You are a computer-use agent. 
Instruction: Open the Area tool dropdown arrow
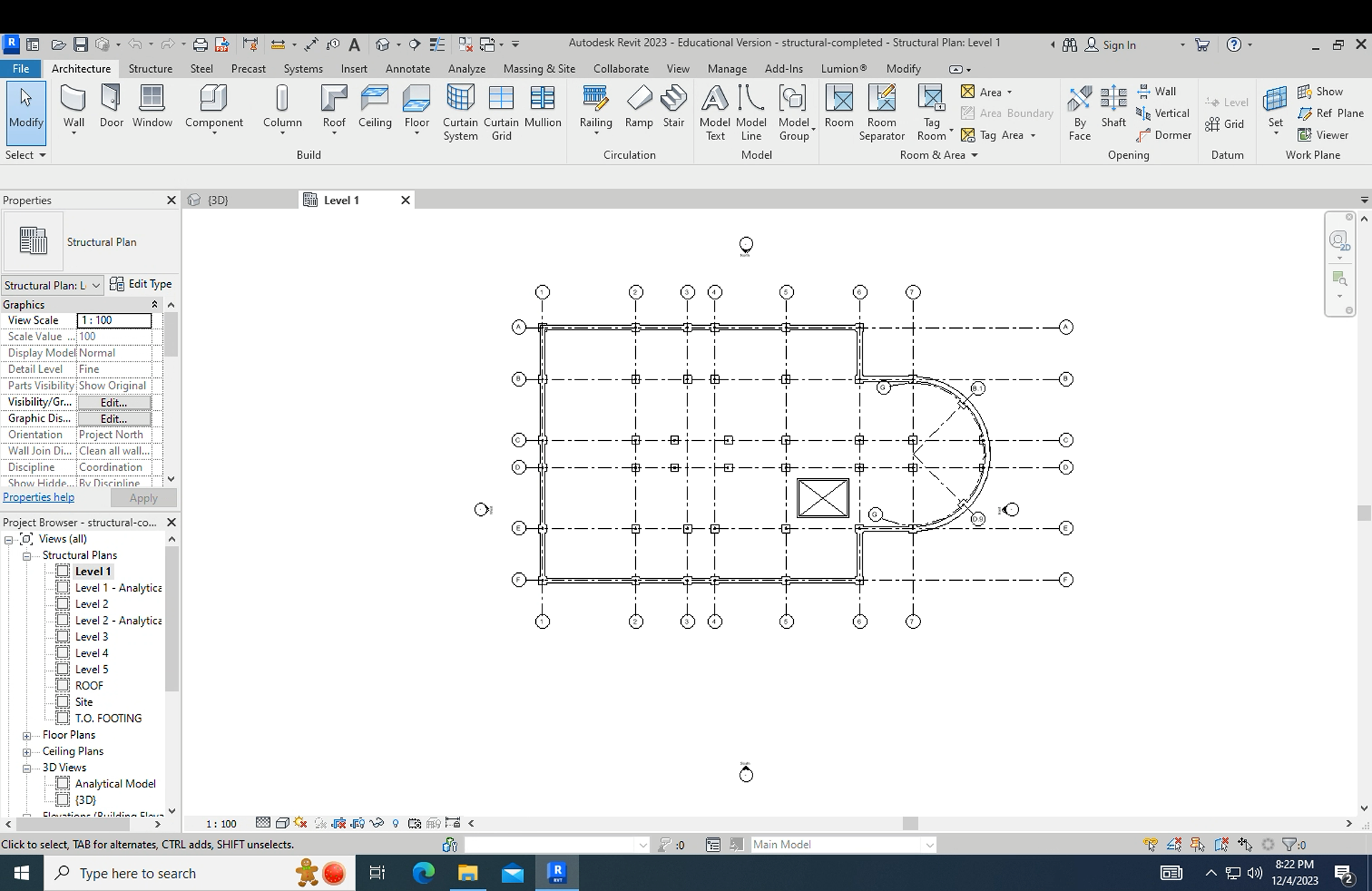1010,92
